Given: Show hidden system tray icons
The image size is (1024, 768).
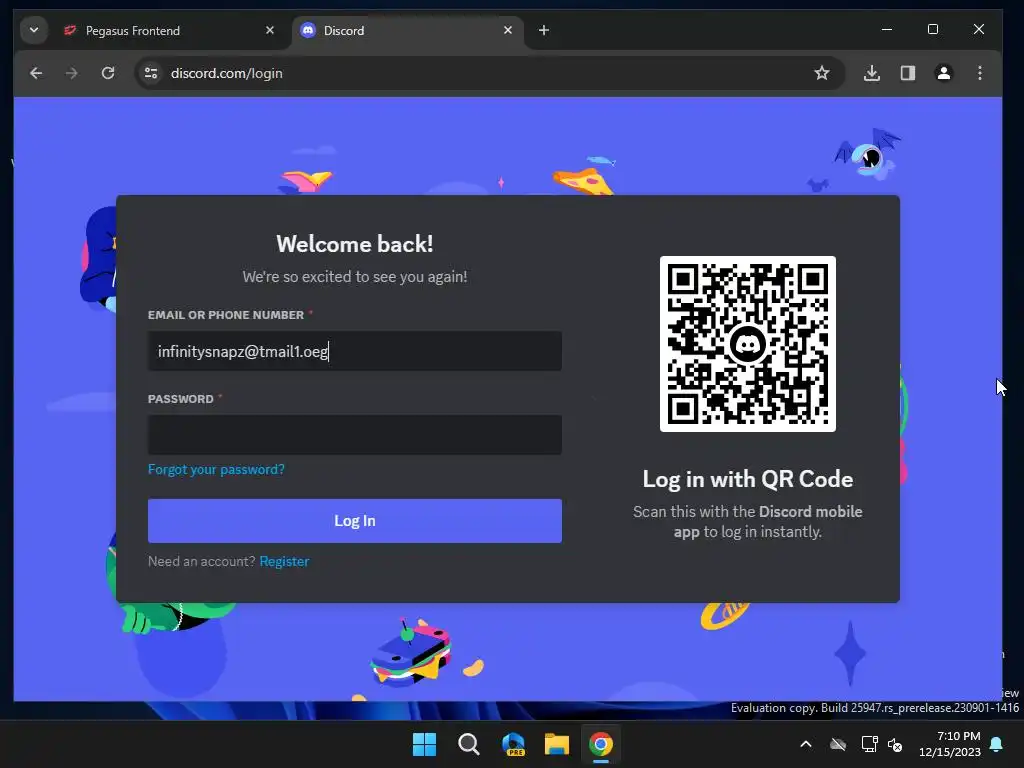Looking at the screenshot, I should [806, 744].
